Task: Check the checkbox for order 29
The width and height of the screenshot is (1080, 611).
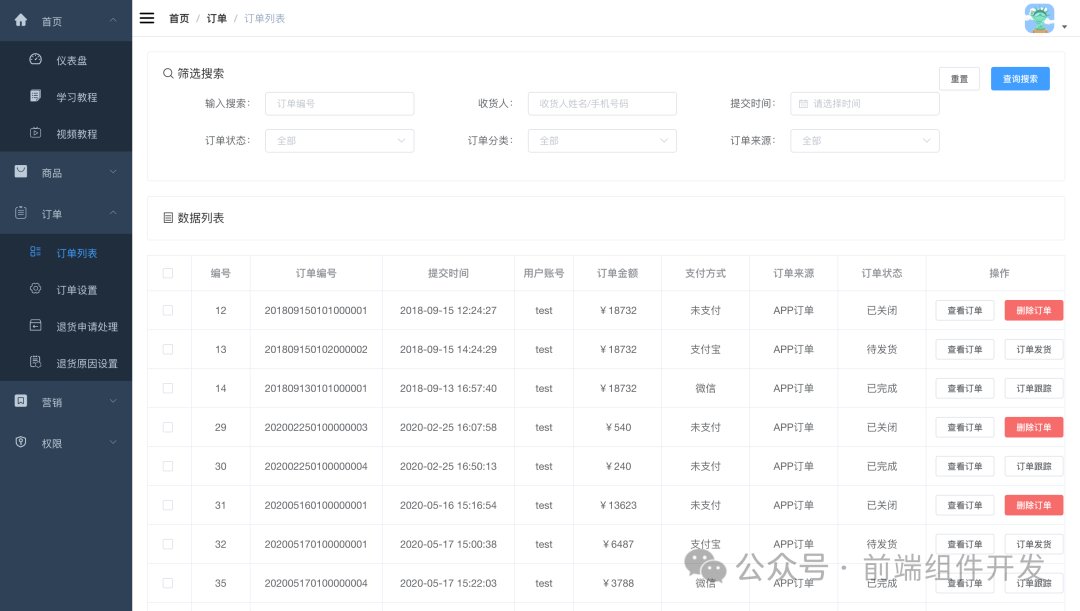Action: [x=169, y=427]
